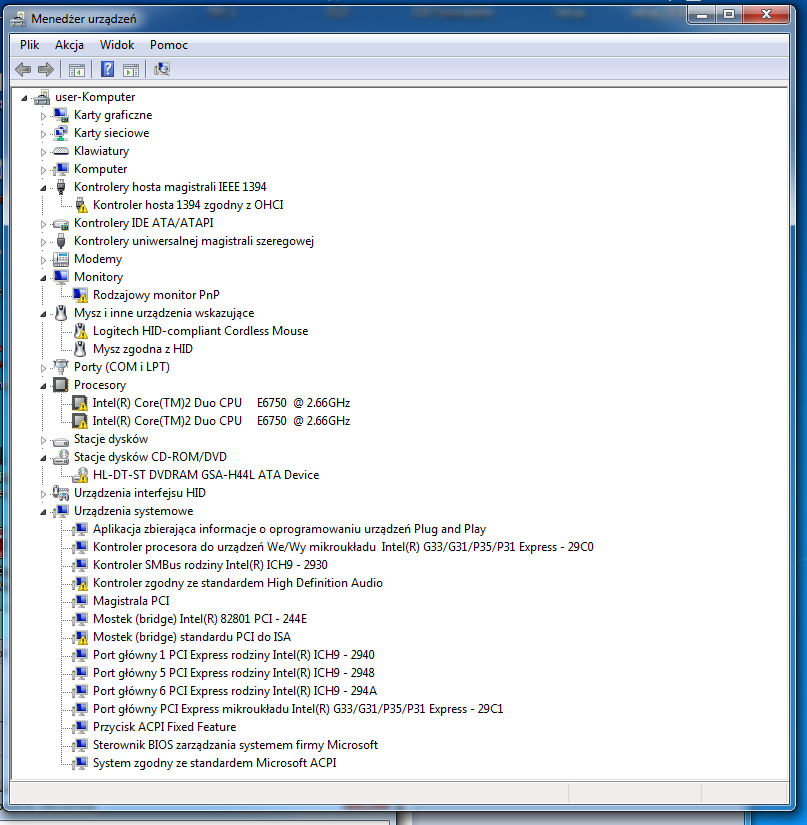Minimize the Menedżer urządzeń window
Screen dimensions: 807x825
[x=702, y=14]
